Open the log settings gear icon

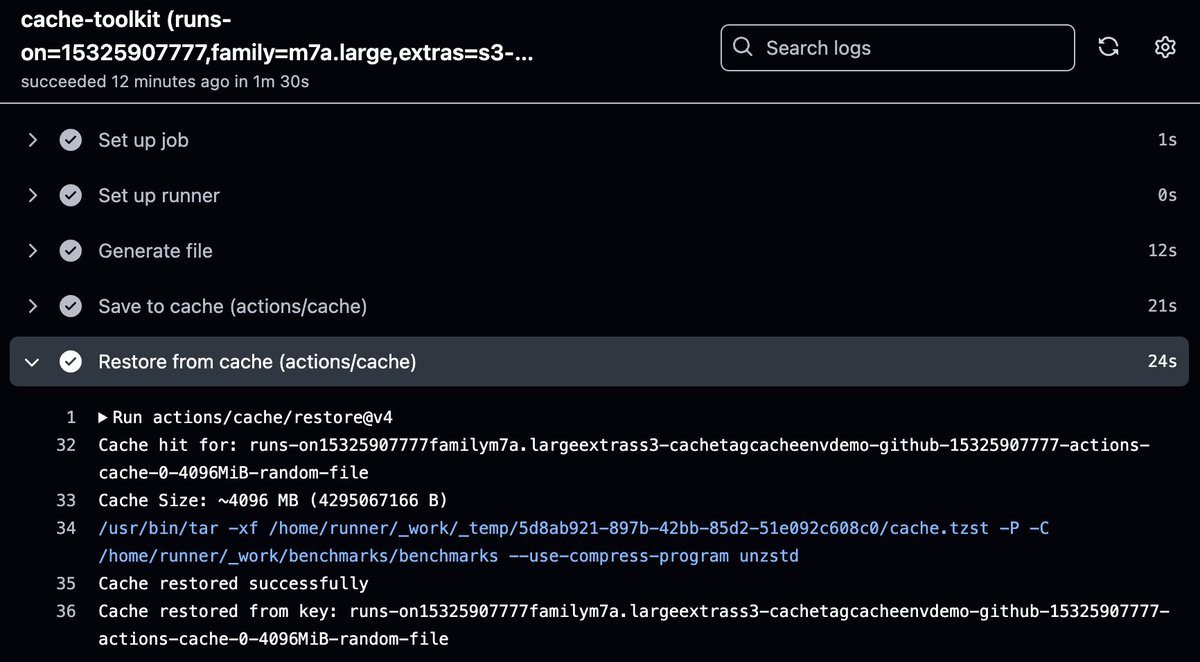(1164, 47)
